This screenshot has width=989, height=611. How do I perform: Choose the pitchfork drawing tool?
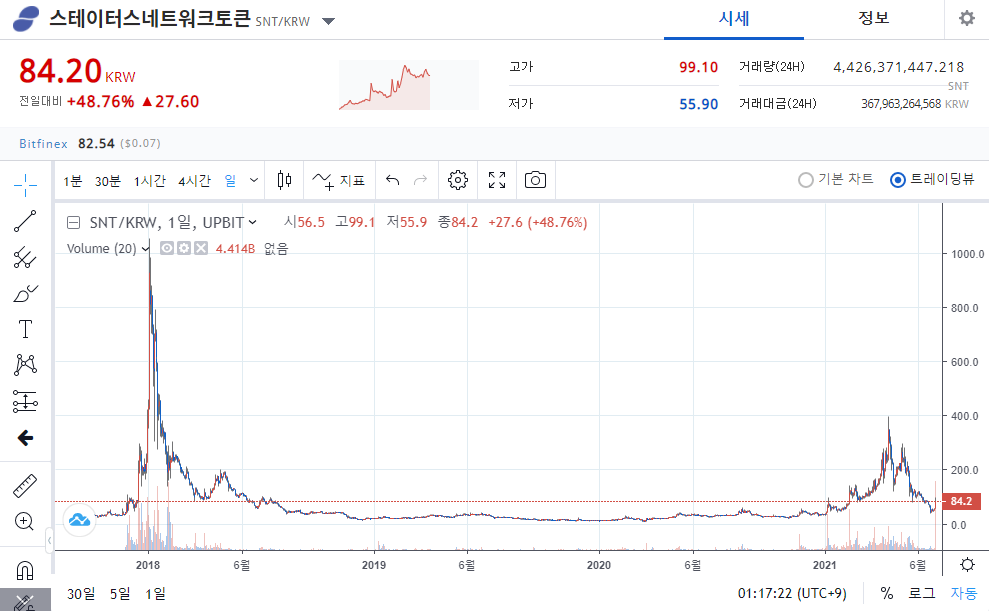25,257
